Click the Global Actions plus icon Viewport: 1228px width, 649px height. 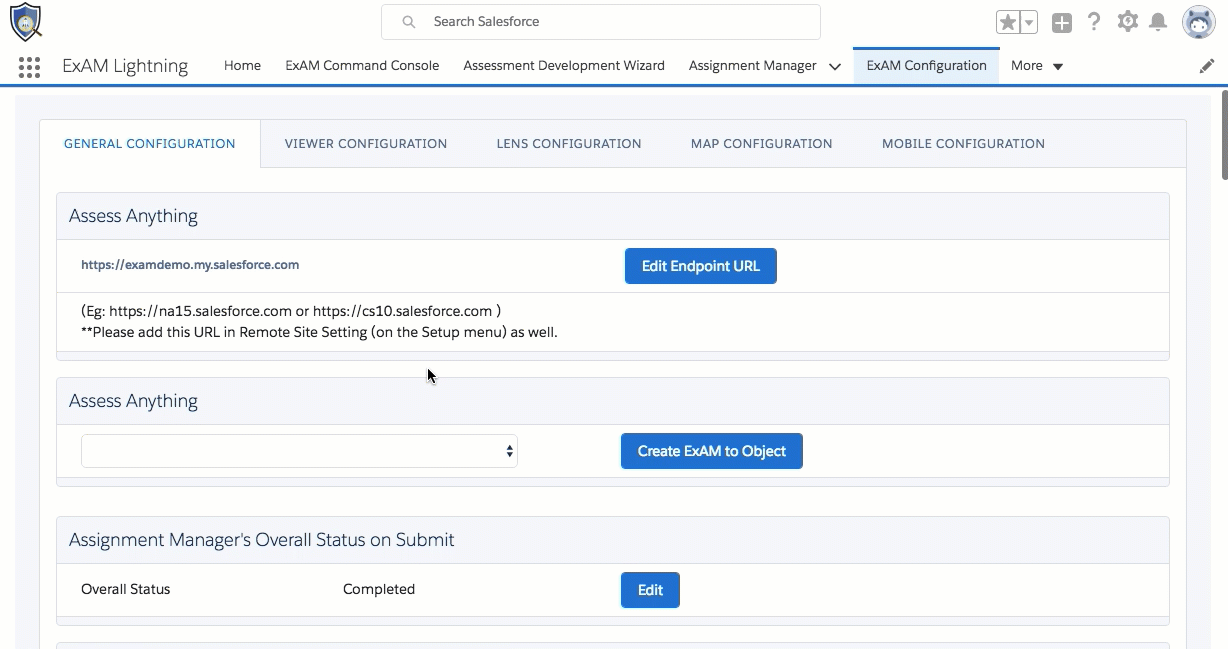click(x=1062, y=22)
